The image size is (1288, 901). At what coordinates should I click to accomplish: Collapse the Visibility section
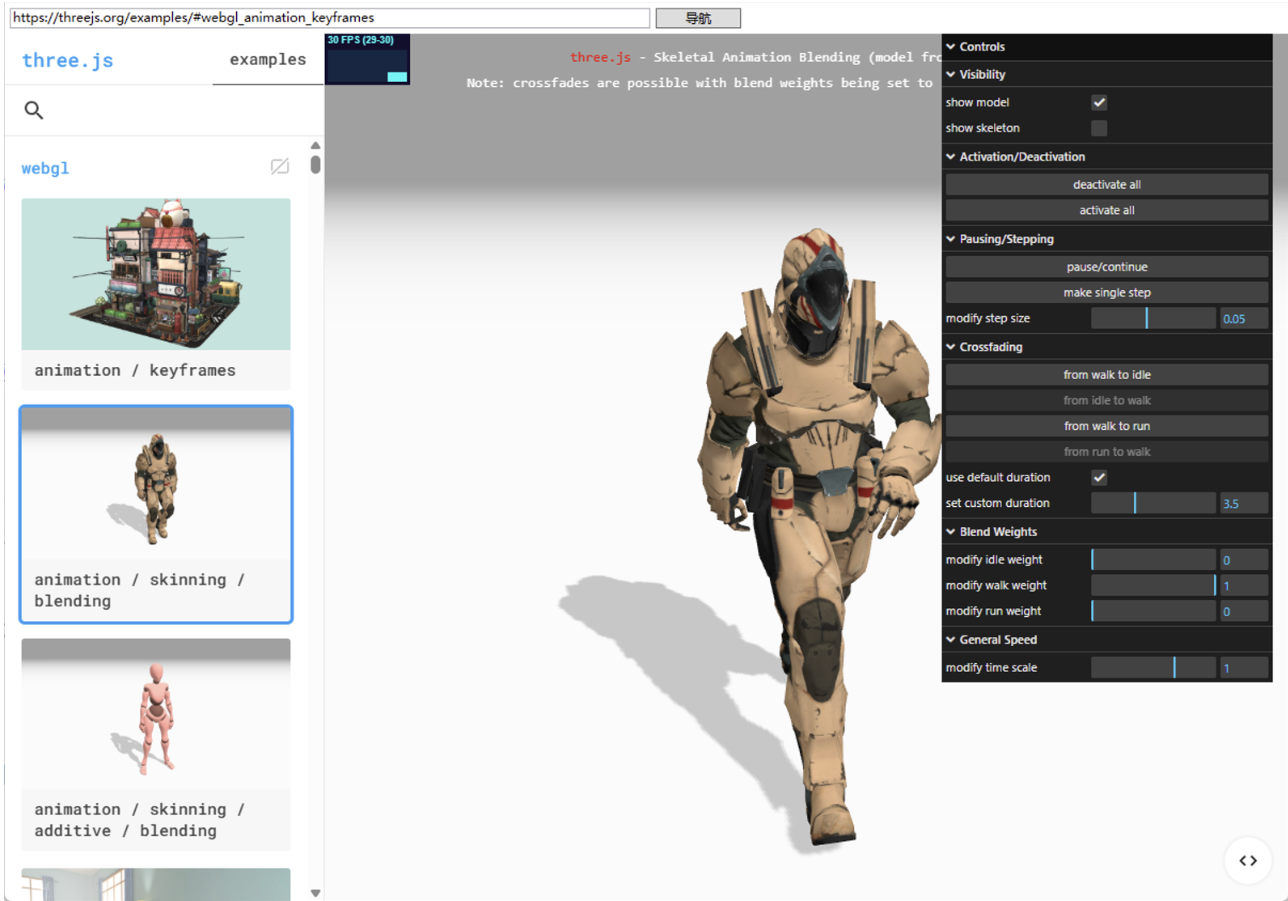pyautogui.click(x=1107, y=75)
